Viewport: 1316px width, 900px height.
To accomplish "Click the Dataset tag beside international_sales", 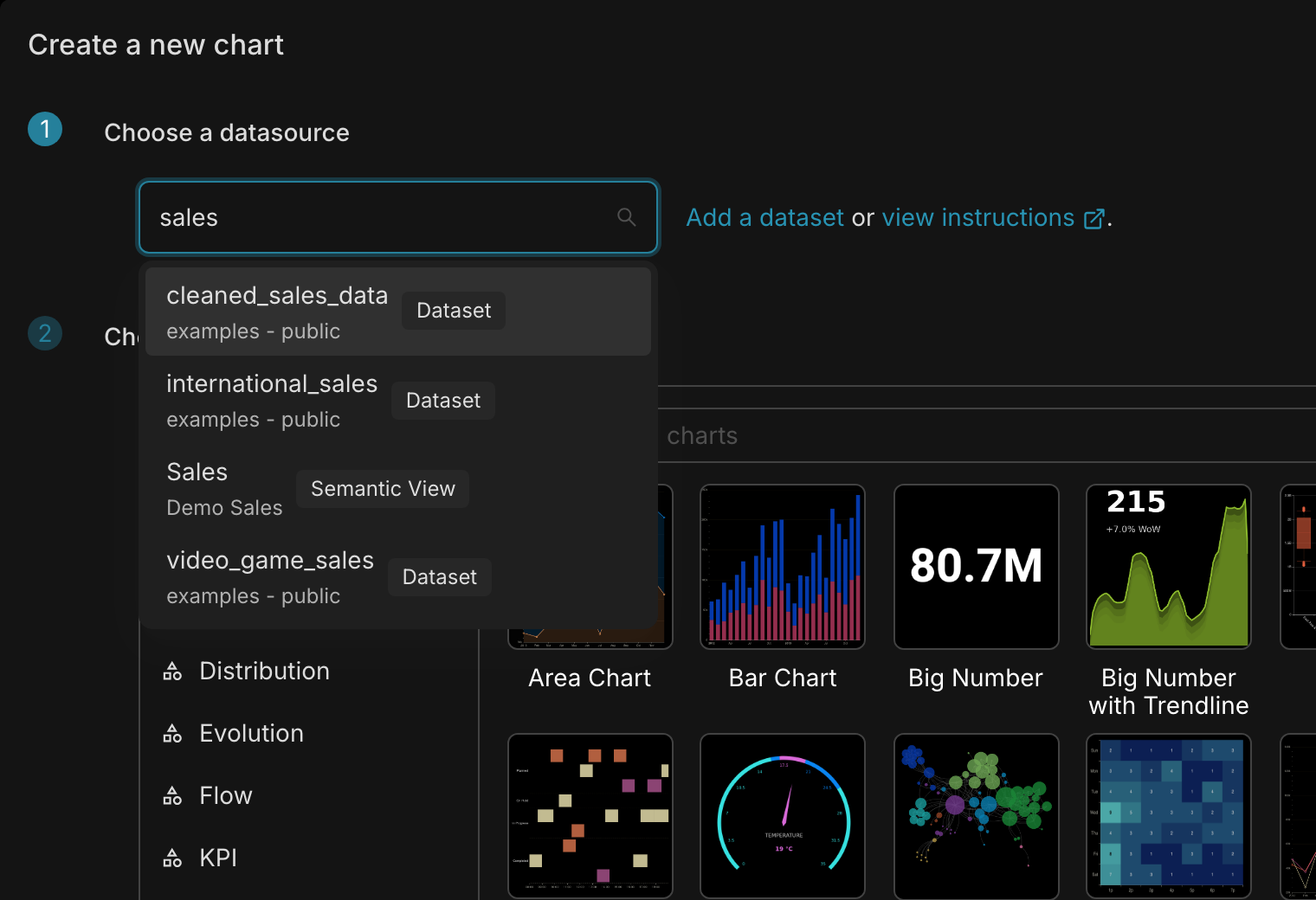I will 443,401.
